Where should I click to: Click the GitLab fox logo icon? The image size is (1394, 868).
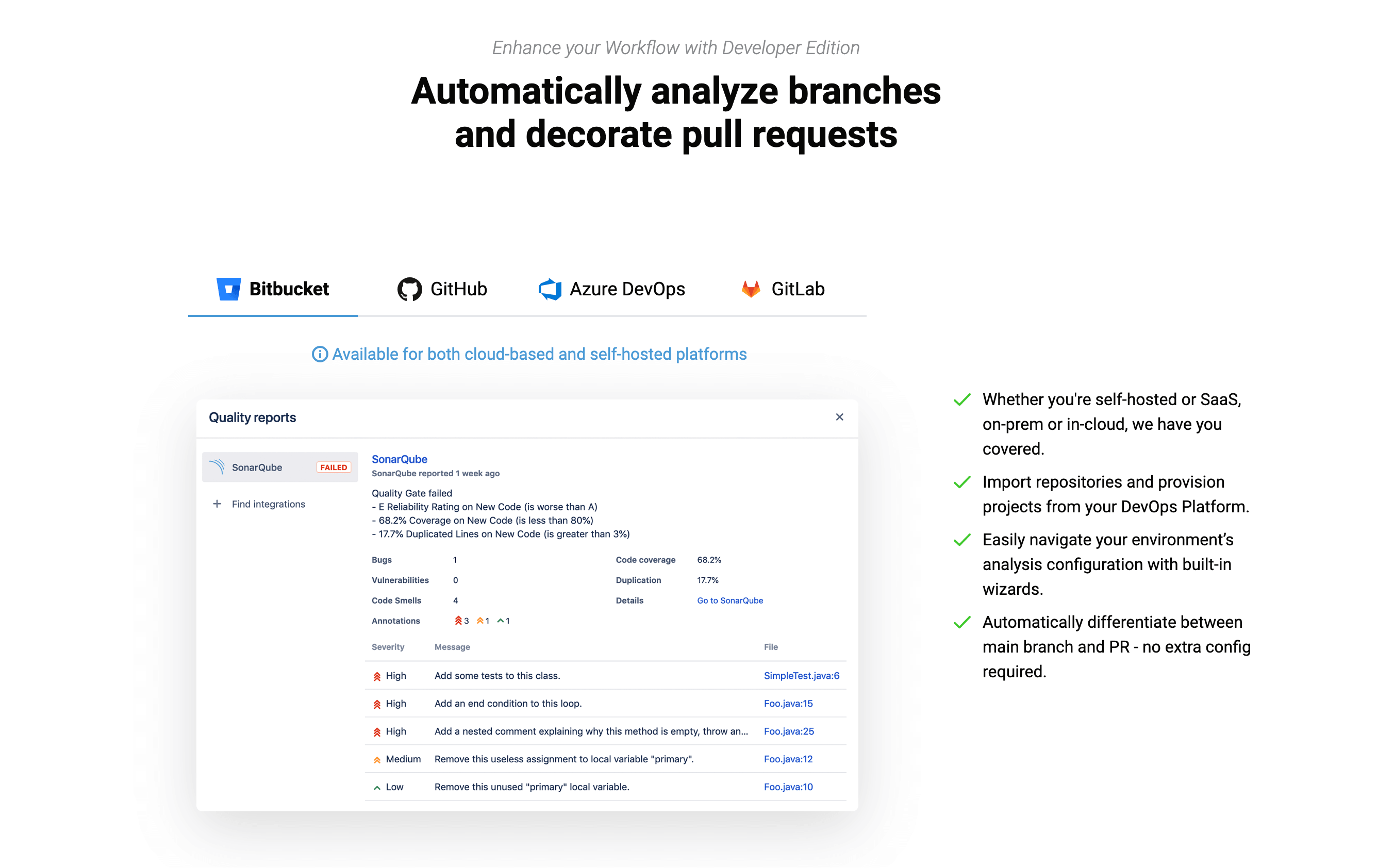click(x=751, y=289)
